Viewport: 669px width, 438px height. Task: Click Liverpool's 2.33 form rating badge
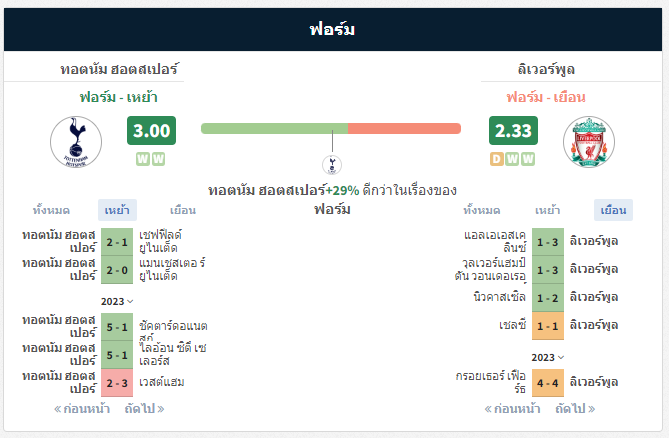[x=513, y=131]
